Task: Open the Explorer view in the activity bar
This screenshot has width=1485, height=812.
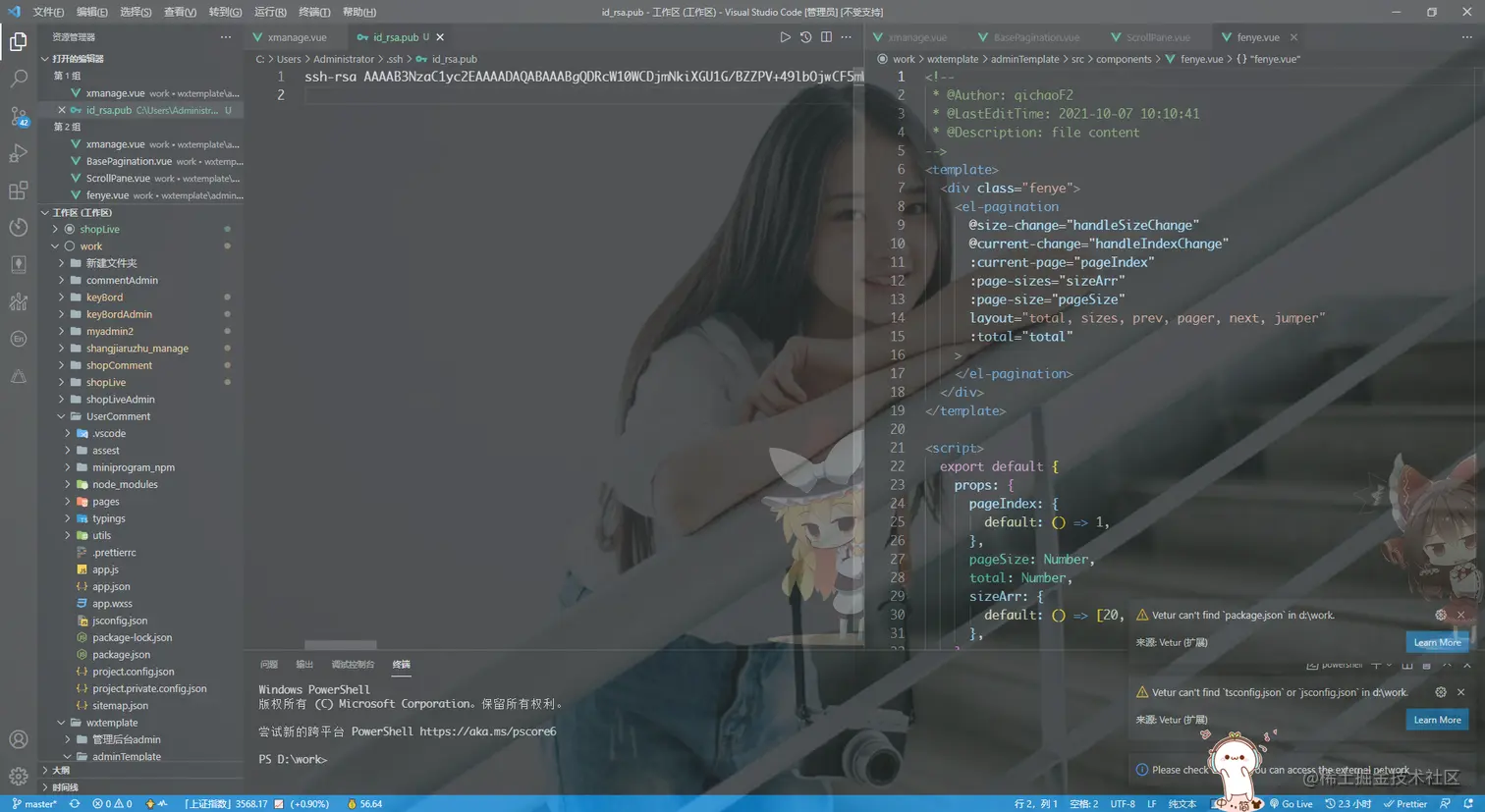Action: tap(18, 41)
